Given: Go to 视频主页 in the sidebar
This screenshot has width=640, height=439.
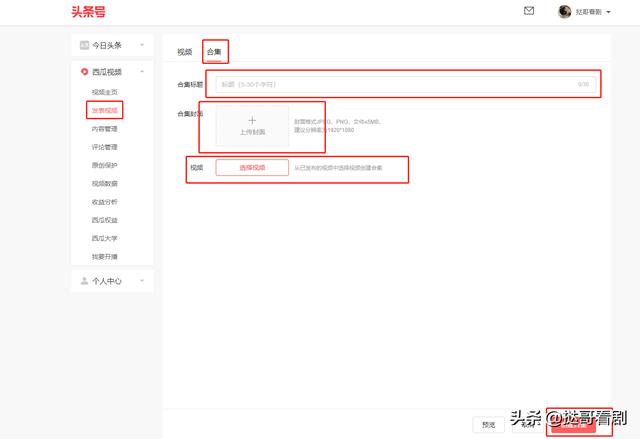Looking at the screenshot, I should pyautogui.click(x=104, y=92).
